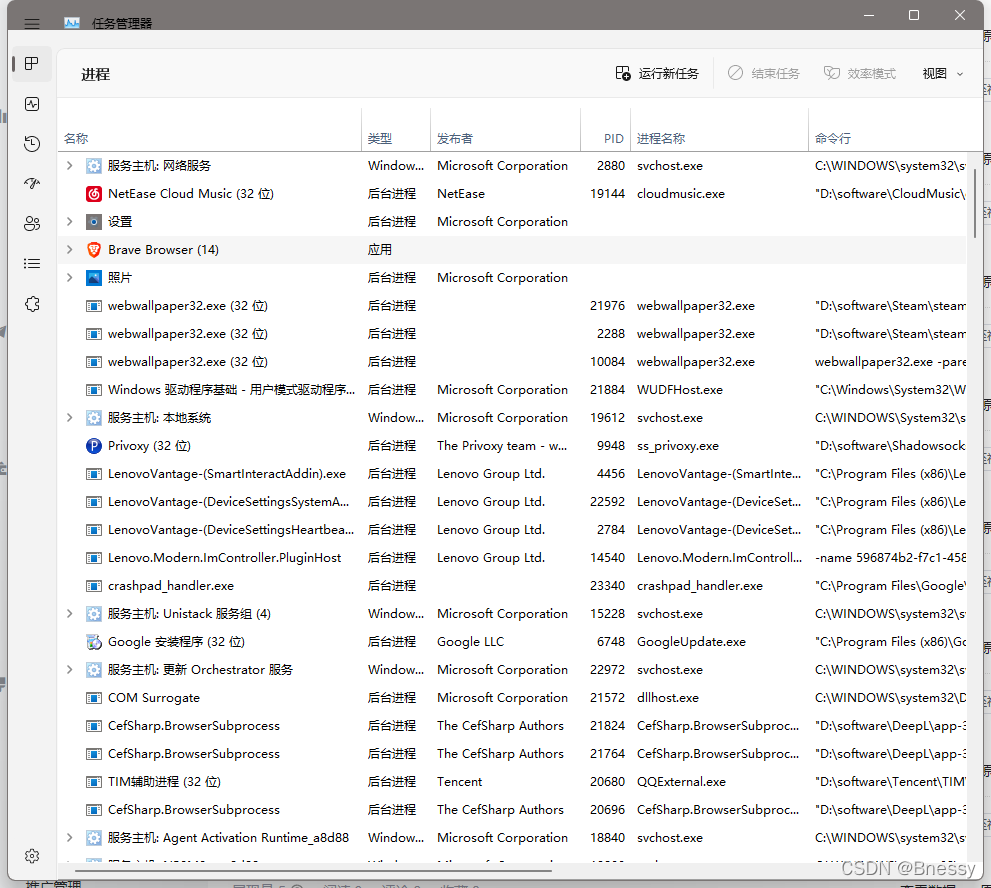991x888 pixels.
Task: Select the webwallpaper32.exe row with PID 21976
Action: click(x=512, y=306)
